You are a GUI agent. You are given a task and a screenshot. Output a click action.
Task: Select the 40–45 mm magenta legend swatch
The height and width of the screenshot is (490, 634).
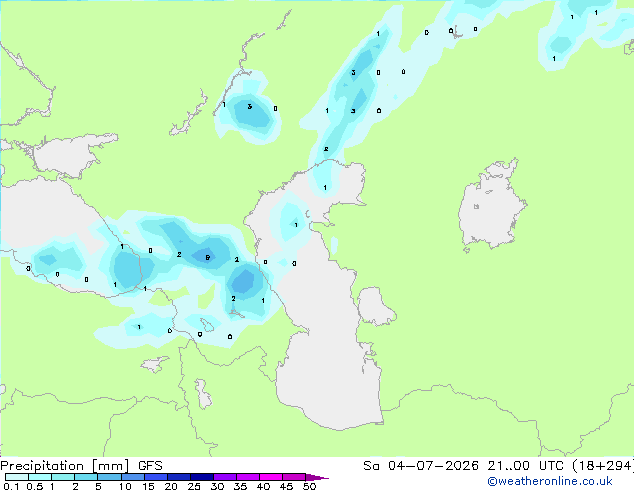[271, 477]
